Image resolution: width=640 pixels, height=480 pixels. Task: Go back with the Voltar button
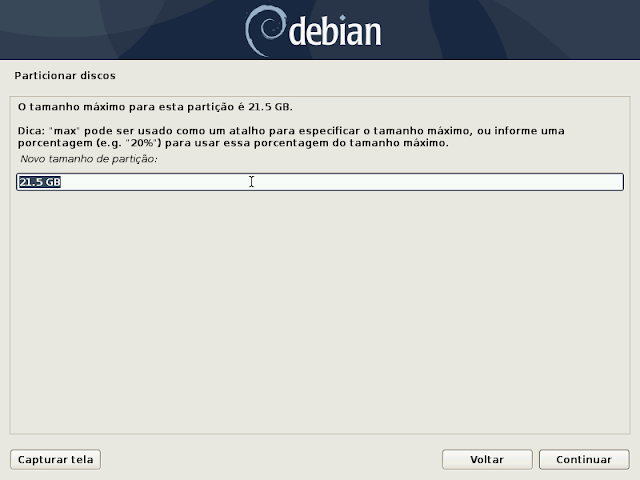point(487,460)
